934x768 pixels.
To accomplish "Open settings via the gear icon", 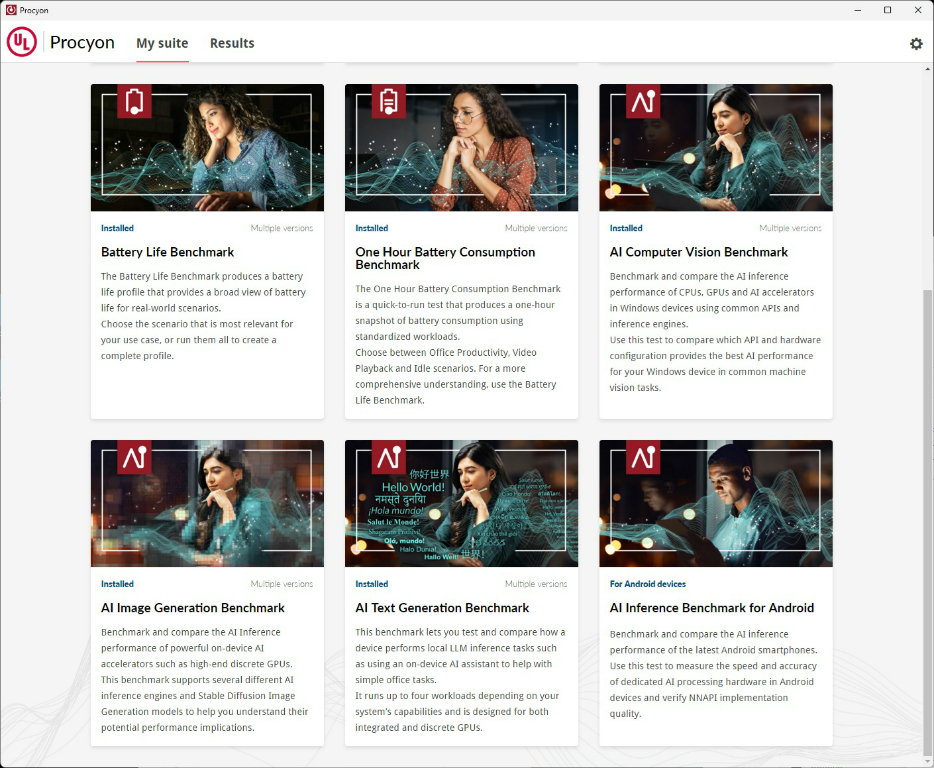I will pyautogui.click(x=916, y=43).
